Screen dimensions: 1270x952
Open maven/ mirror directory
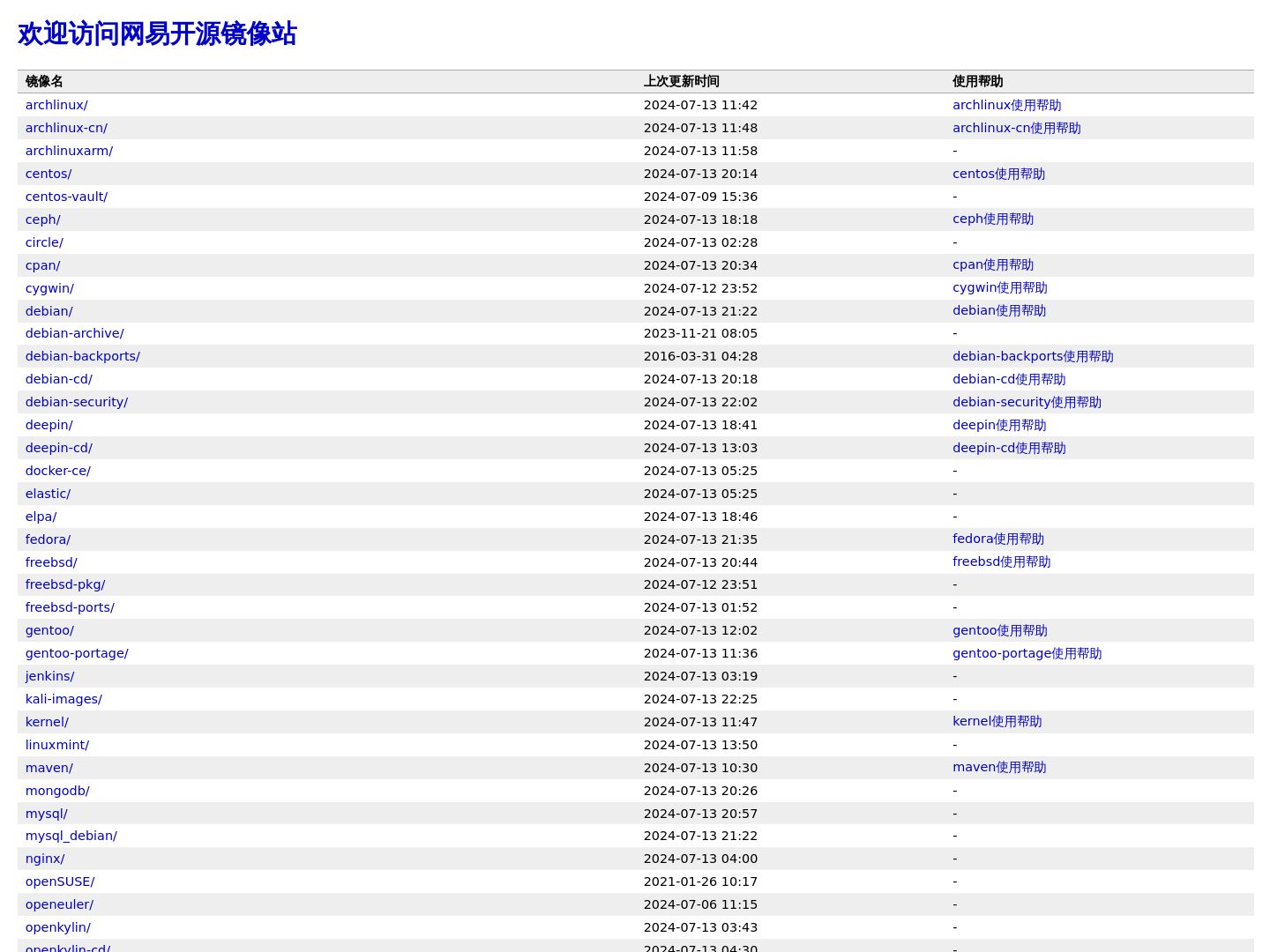click(x=49, y=768)
